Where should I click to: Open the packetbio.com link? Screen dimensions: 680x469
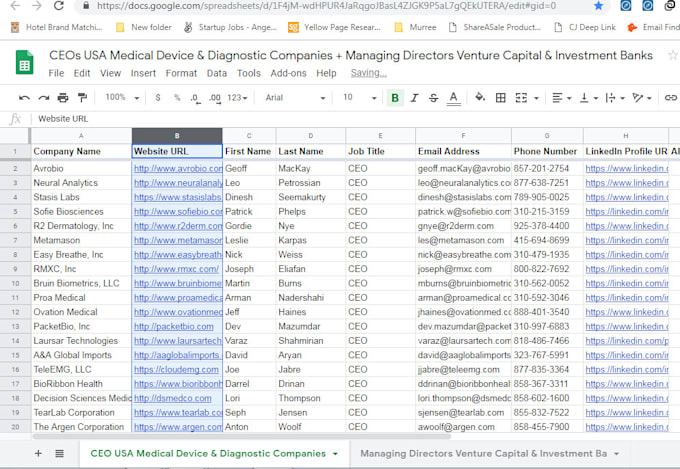click(173, 326)
